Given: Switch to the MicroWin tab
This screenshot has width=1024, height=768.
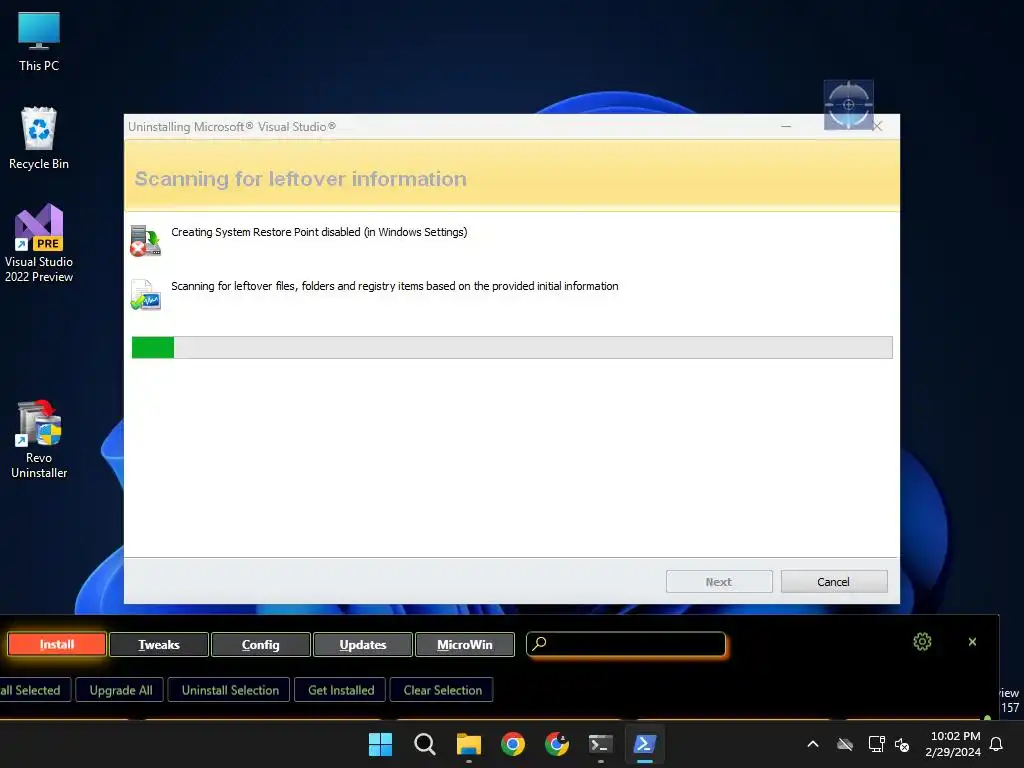Looking at the screenshot, I should point(464,645).
